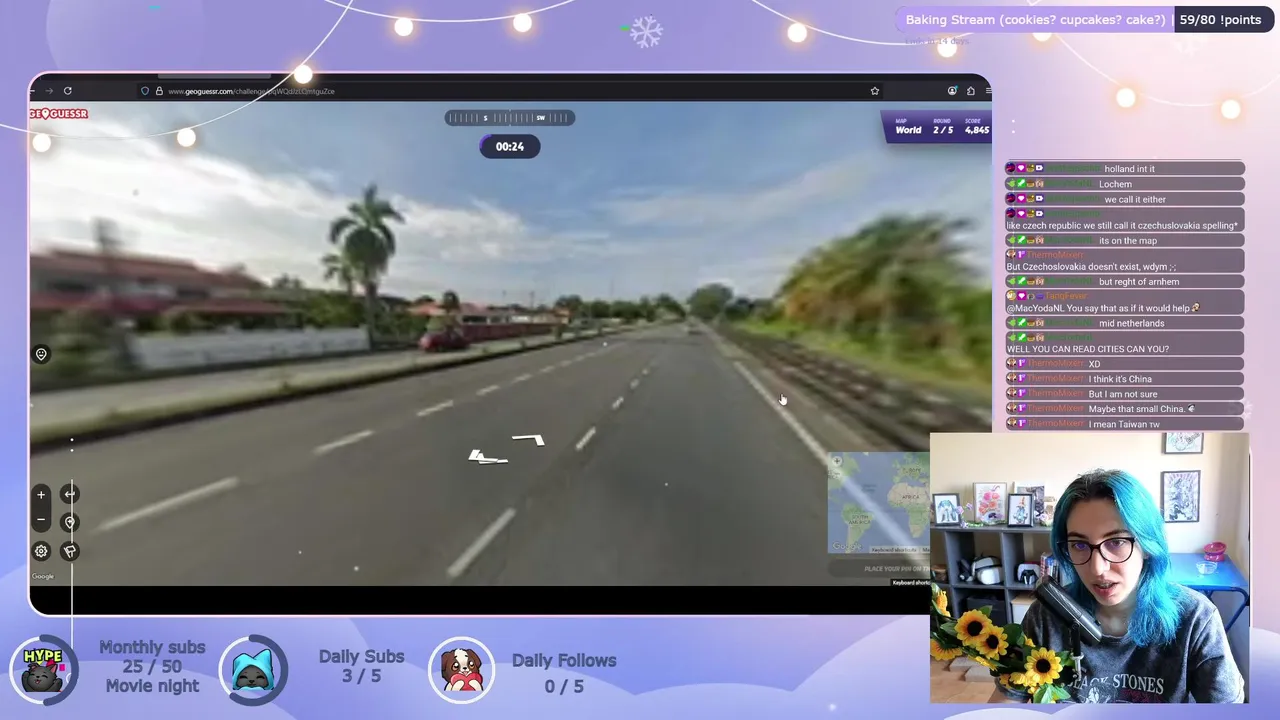Click chat message 'But I am not sure'
The width and height of the screenshot is (1280, 720).
tap(1125, 394)
